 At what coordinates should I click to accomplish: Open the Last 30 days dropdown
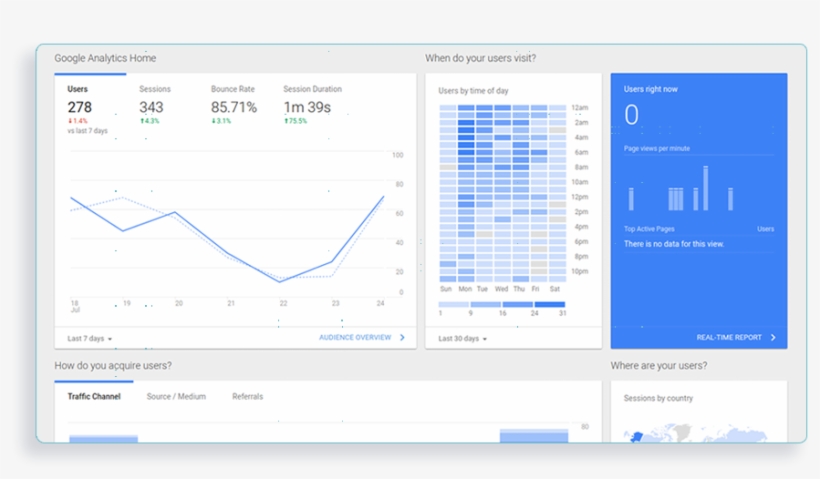463,338
